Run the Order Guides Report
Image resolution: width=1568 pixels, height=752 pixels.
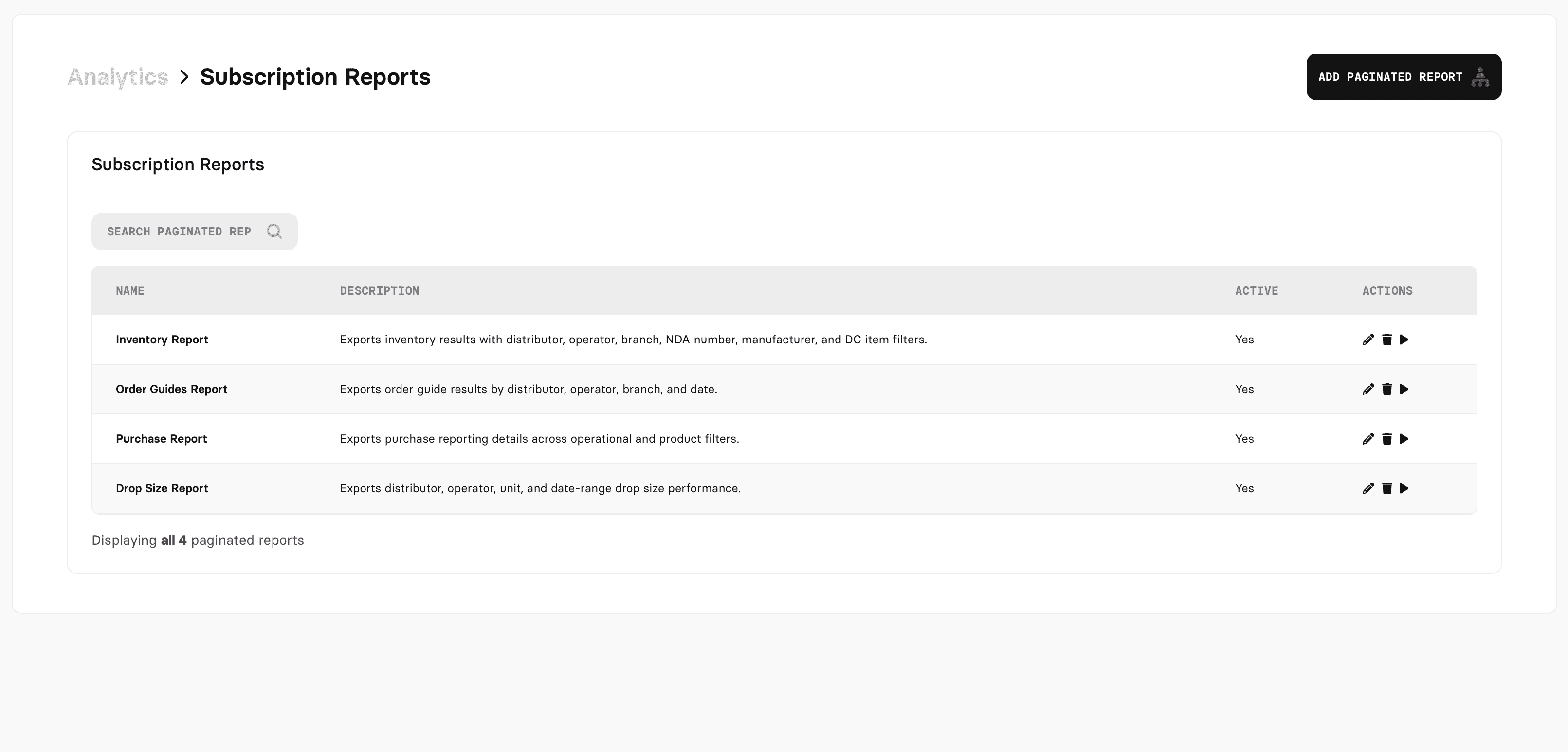click(x=1404, y=390)
